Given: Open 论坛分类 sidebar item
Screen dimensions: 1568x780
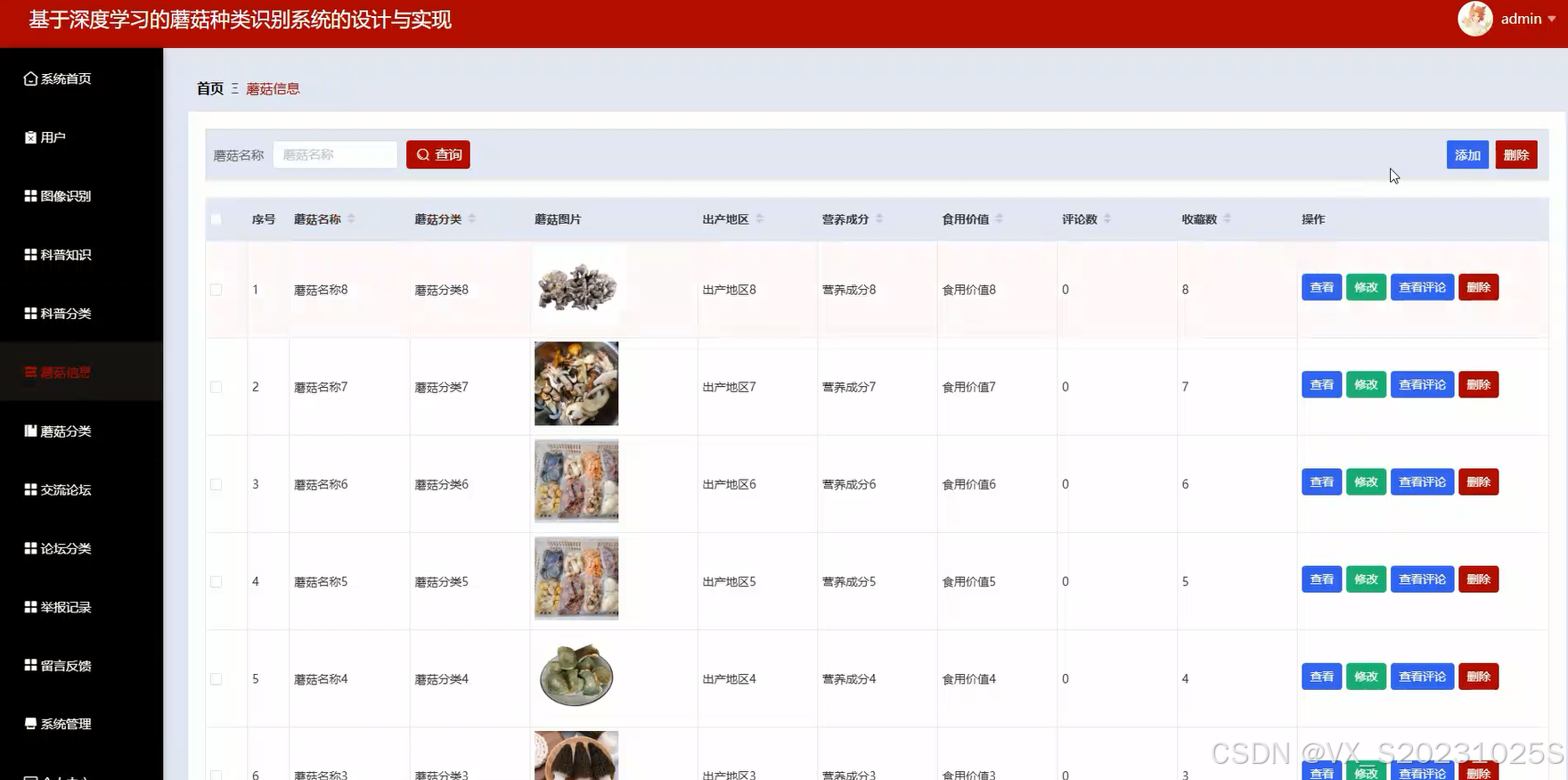Looking at the screenshot, I should point(57,549).
